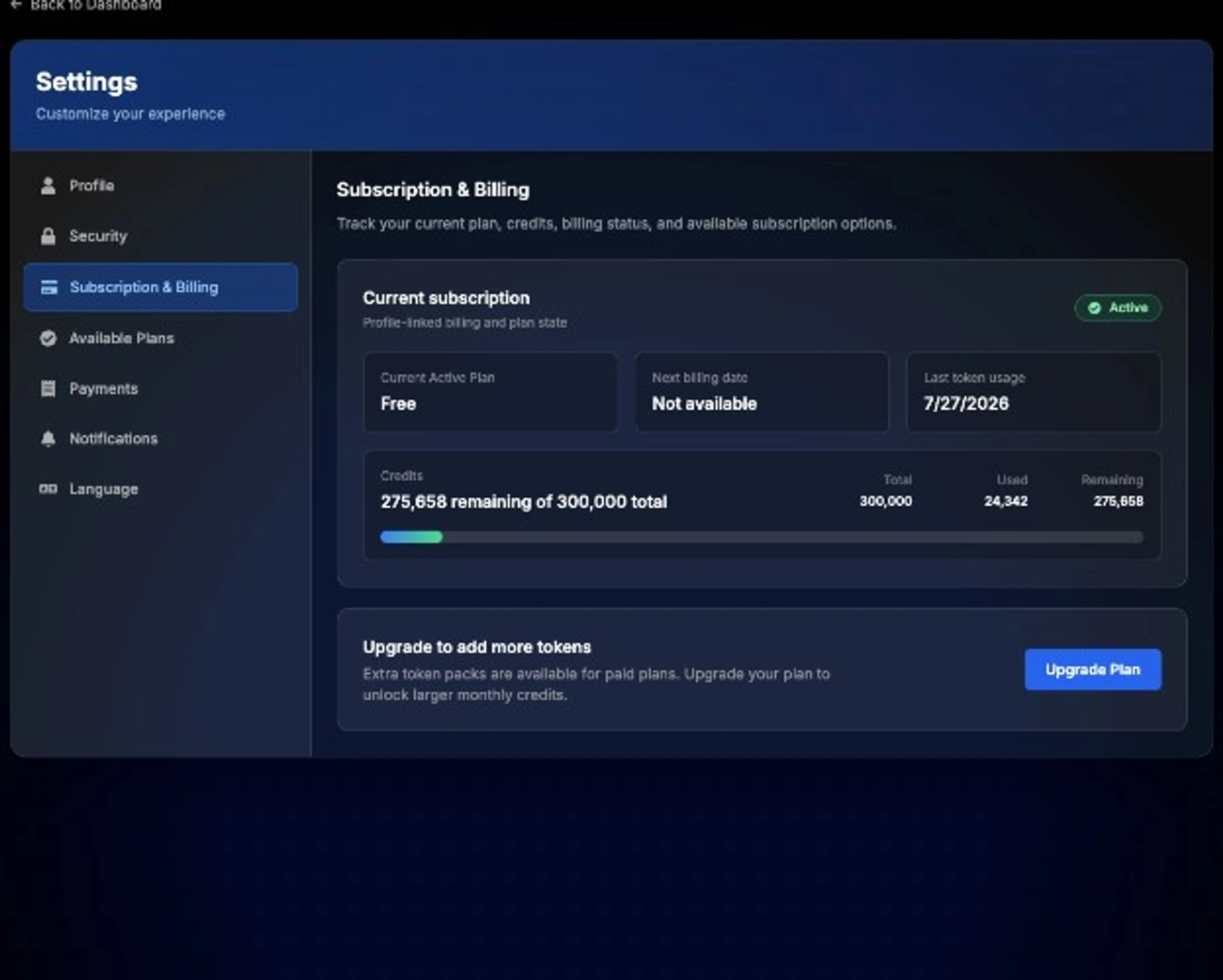Click 'Customize your experience' subtitle
The width and height of the screenshot is (1223, 980).
(130, 114)
